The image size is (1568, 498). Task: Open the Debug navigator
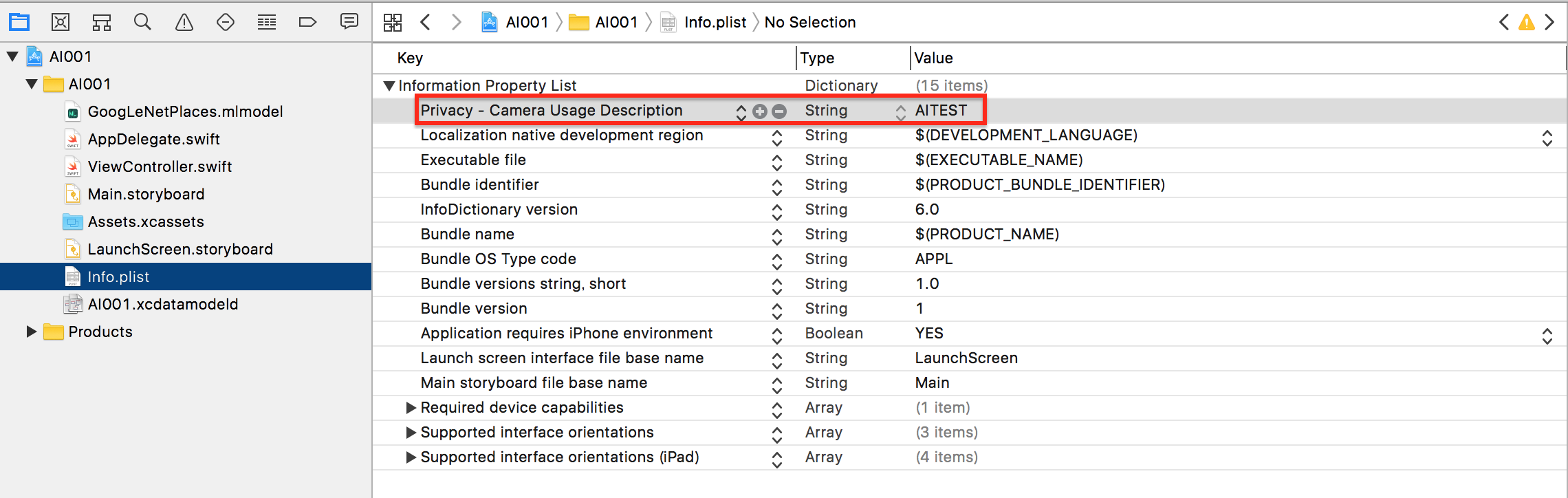click(x=267, y=23)
